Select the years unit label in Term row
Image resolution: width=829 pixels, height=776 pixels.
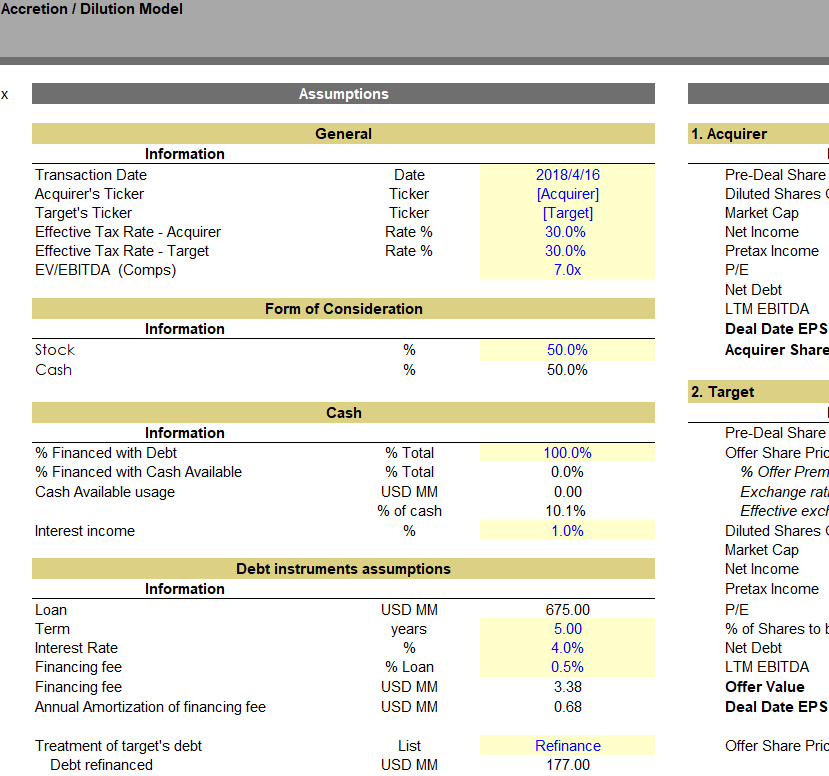click(409, 629)
